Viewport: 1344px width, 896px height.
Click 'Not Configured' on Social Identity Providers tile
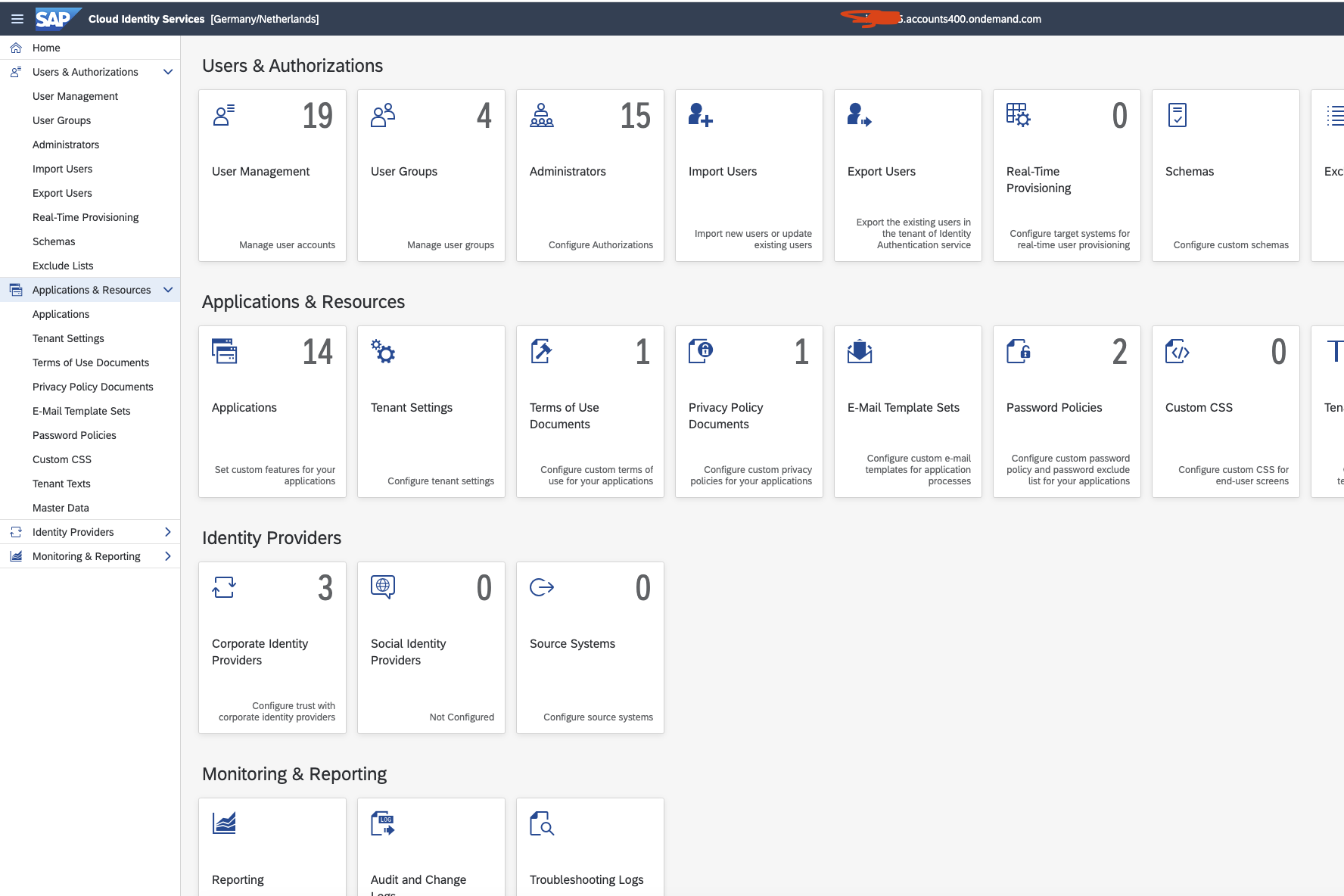coord(462,717)
